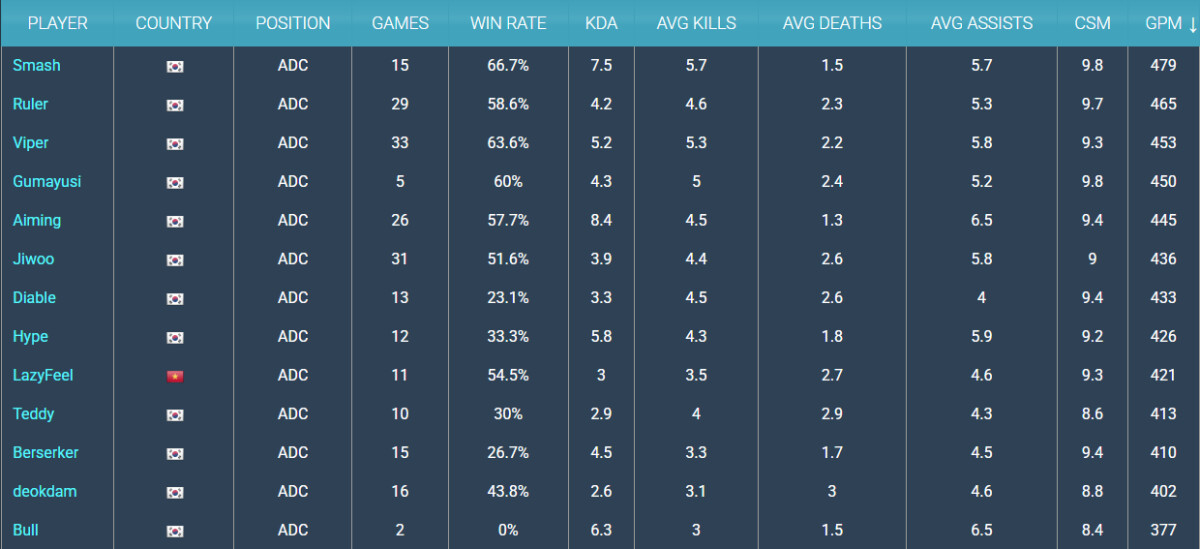This screenshot has height=549, width=1200.
Task: Sort by the KDA column header
Action: 601,23
